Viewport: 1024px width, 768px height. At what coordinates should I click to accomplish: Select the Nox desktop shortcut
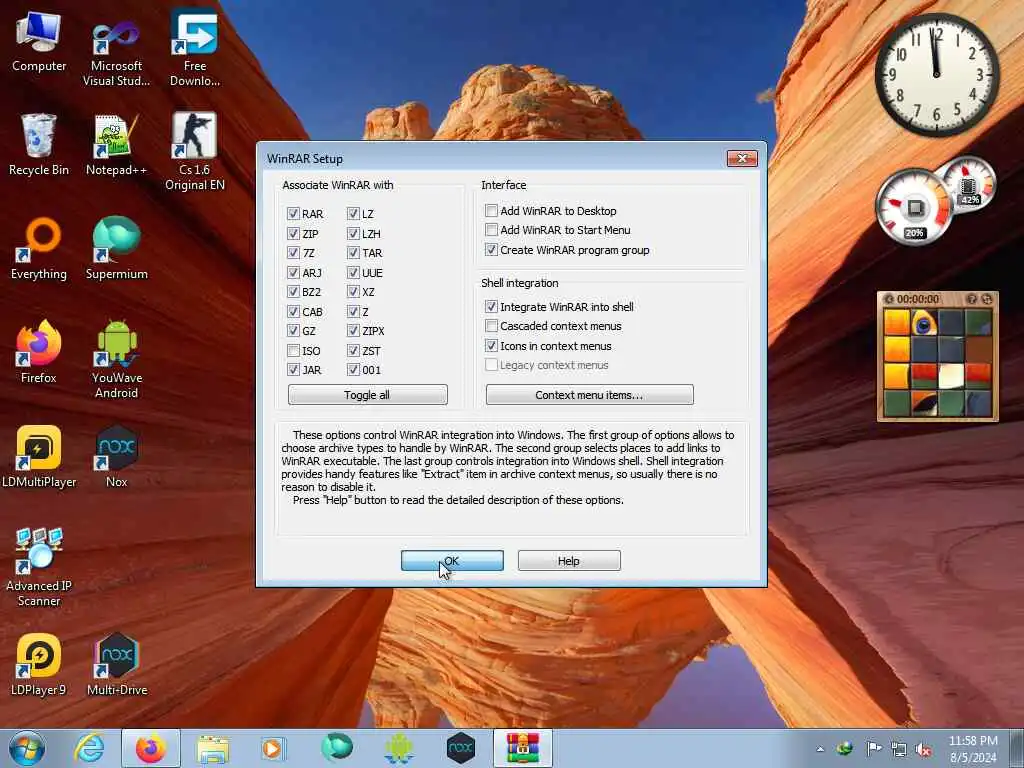coord(116,456)
